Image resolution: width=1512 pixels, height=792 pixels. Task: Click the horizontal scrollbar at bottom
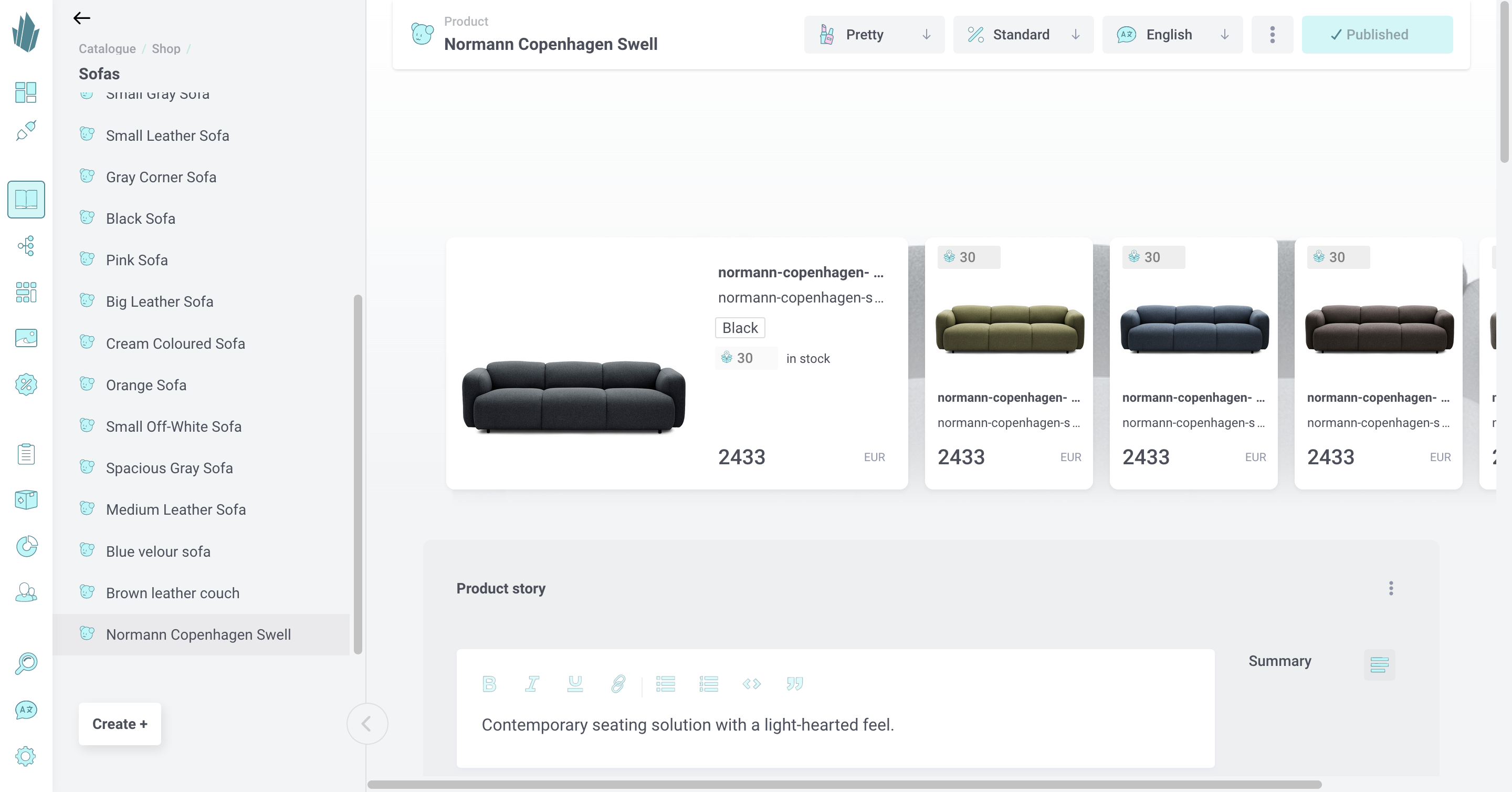845,785
